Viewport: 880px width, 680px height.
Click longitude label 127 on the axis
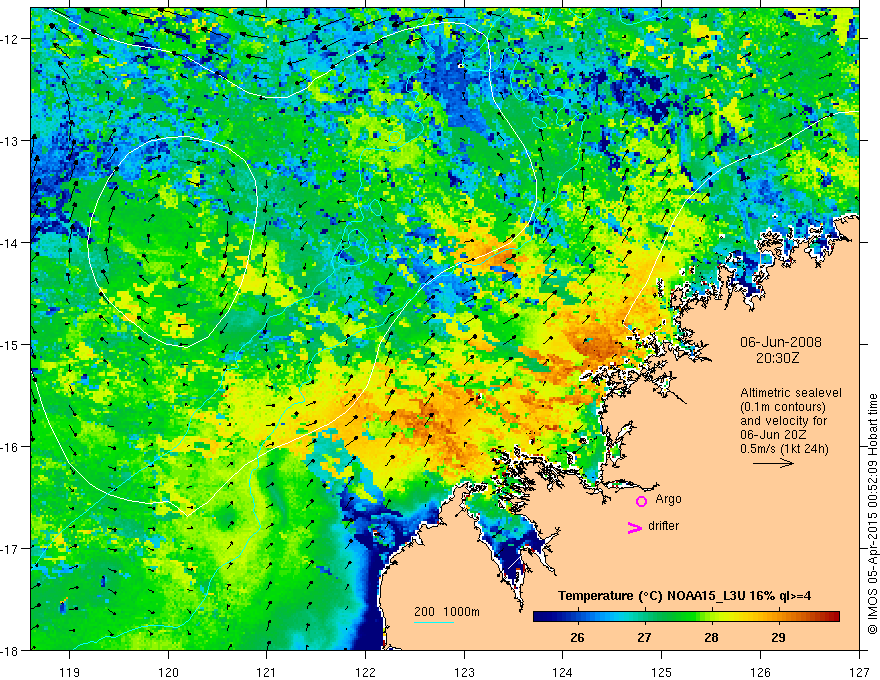point(859,672)
